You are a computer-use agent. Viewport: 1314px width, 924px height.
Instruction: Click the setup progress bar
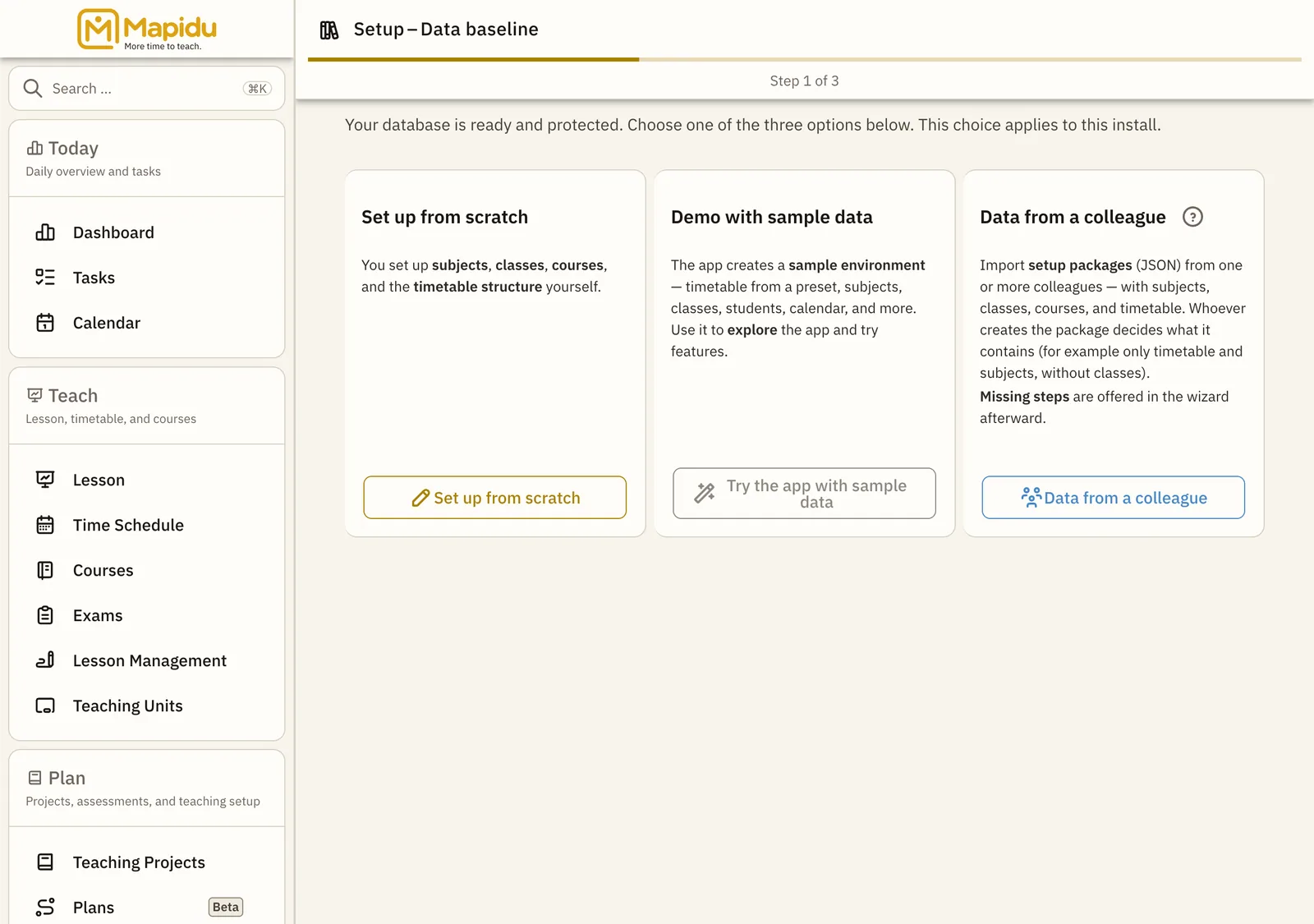(805, 59)
